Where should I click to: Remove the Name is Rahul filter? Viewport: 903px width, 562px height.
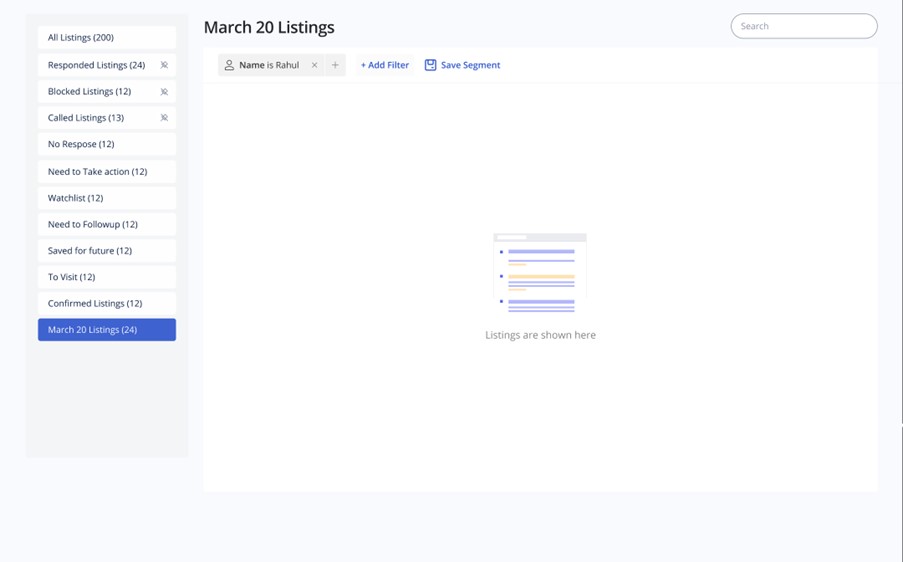click(x=314, y=65)
